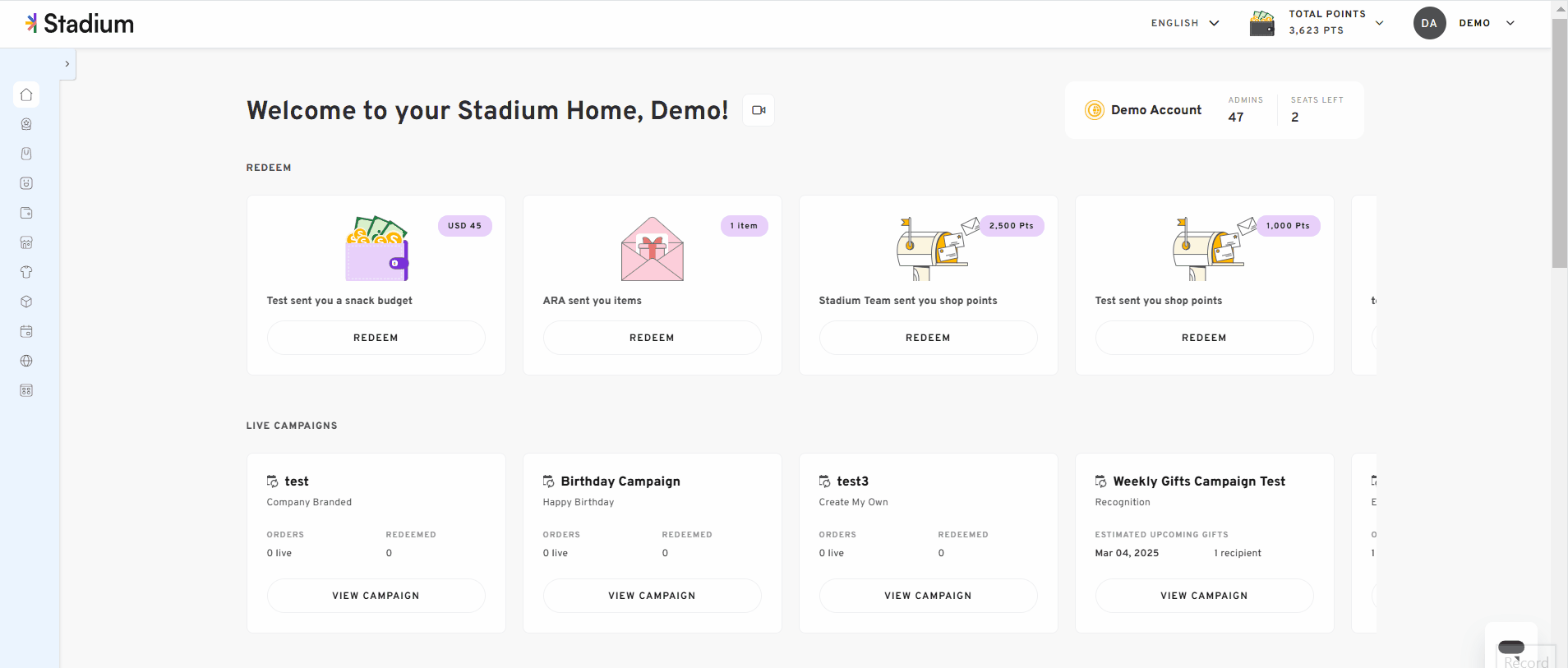This screenshot has height=668, width=1568.
Task: Click the 'Create My Own' subtitle
Action: point(853,502)
